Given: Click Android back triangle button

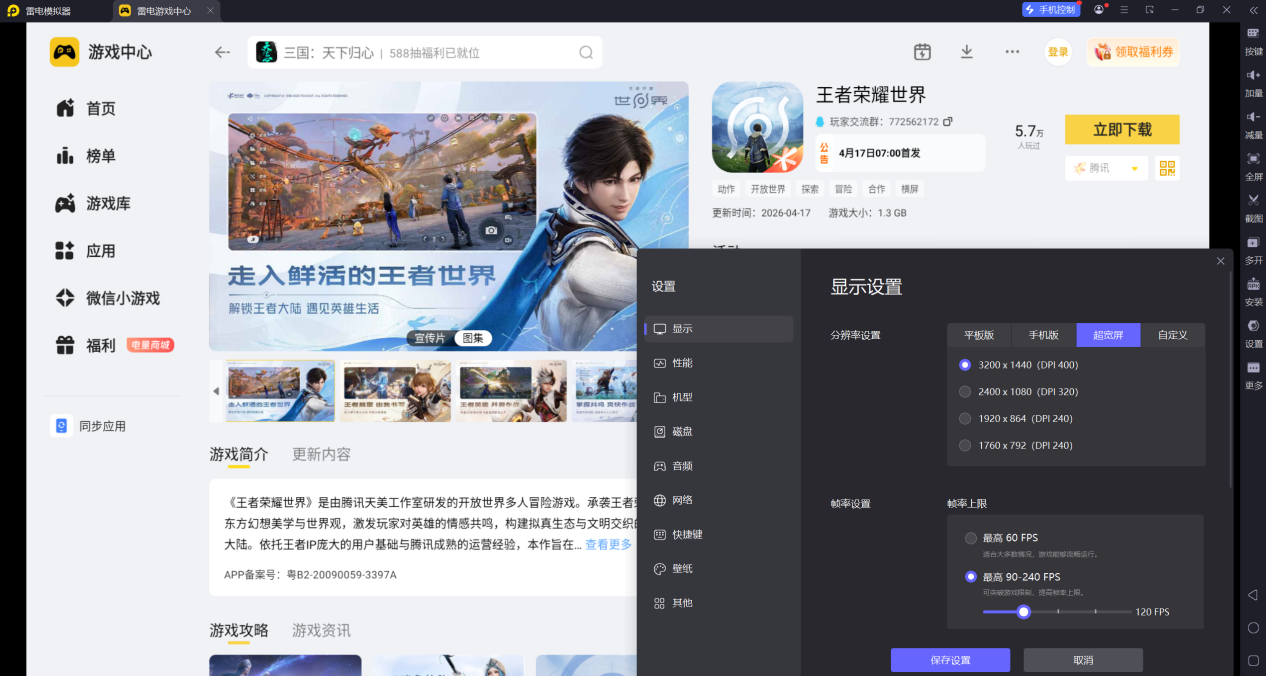Looking at the screenshot, I should 1253,594.
